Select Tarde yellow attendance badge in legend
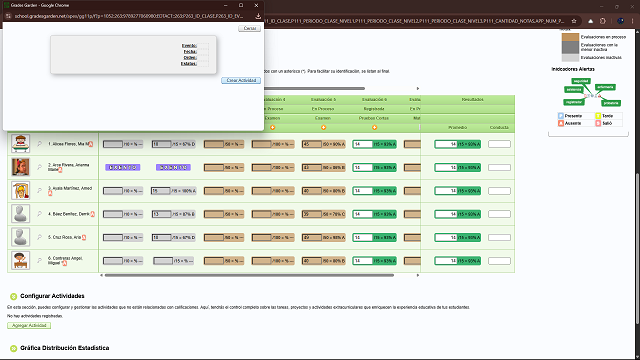Screen dimensions: 640x360 (598, 116)
